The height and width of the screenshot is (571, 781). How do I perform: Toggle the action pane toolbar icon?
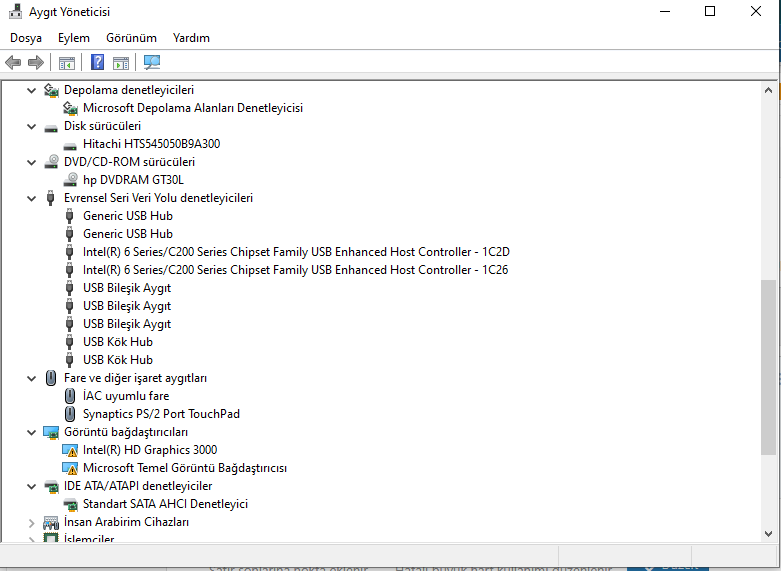point(121,63)
